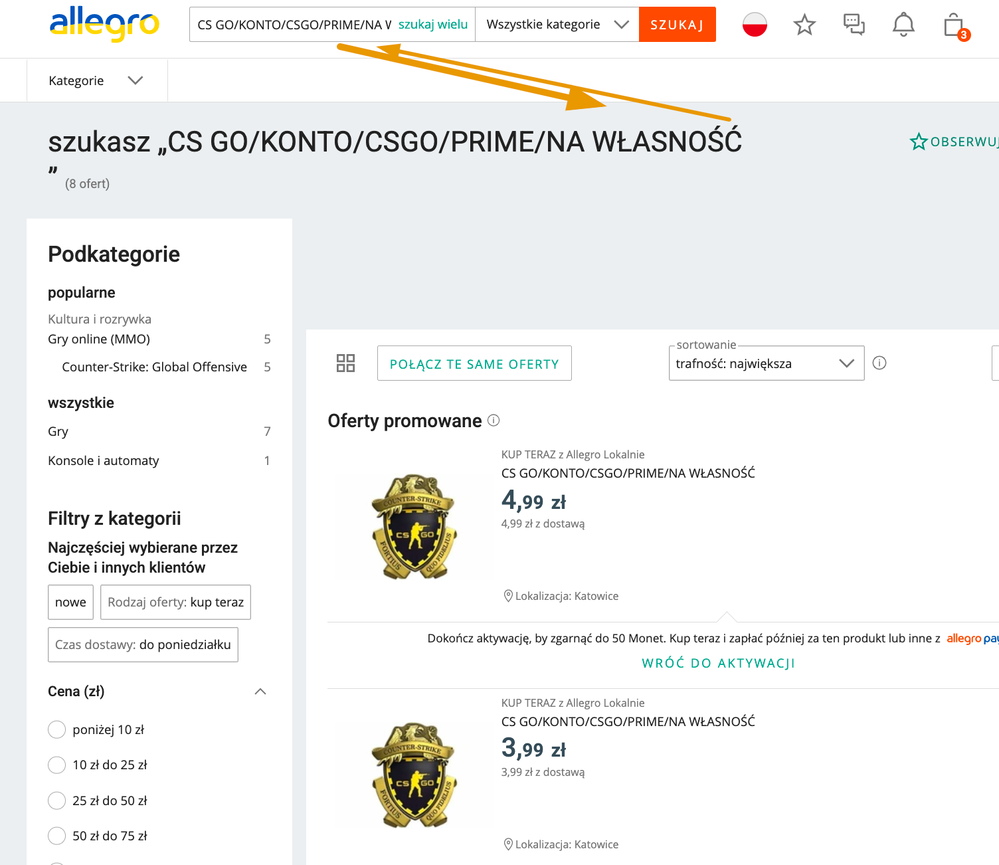The image size is (999, 865).
Task: Apply the nowe filter chip
Action: [71, 602]
